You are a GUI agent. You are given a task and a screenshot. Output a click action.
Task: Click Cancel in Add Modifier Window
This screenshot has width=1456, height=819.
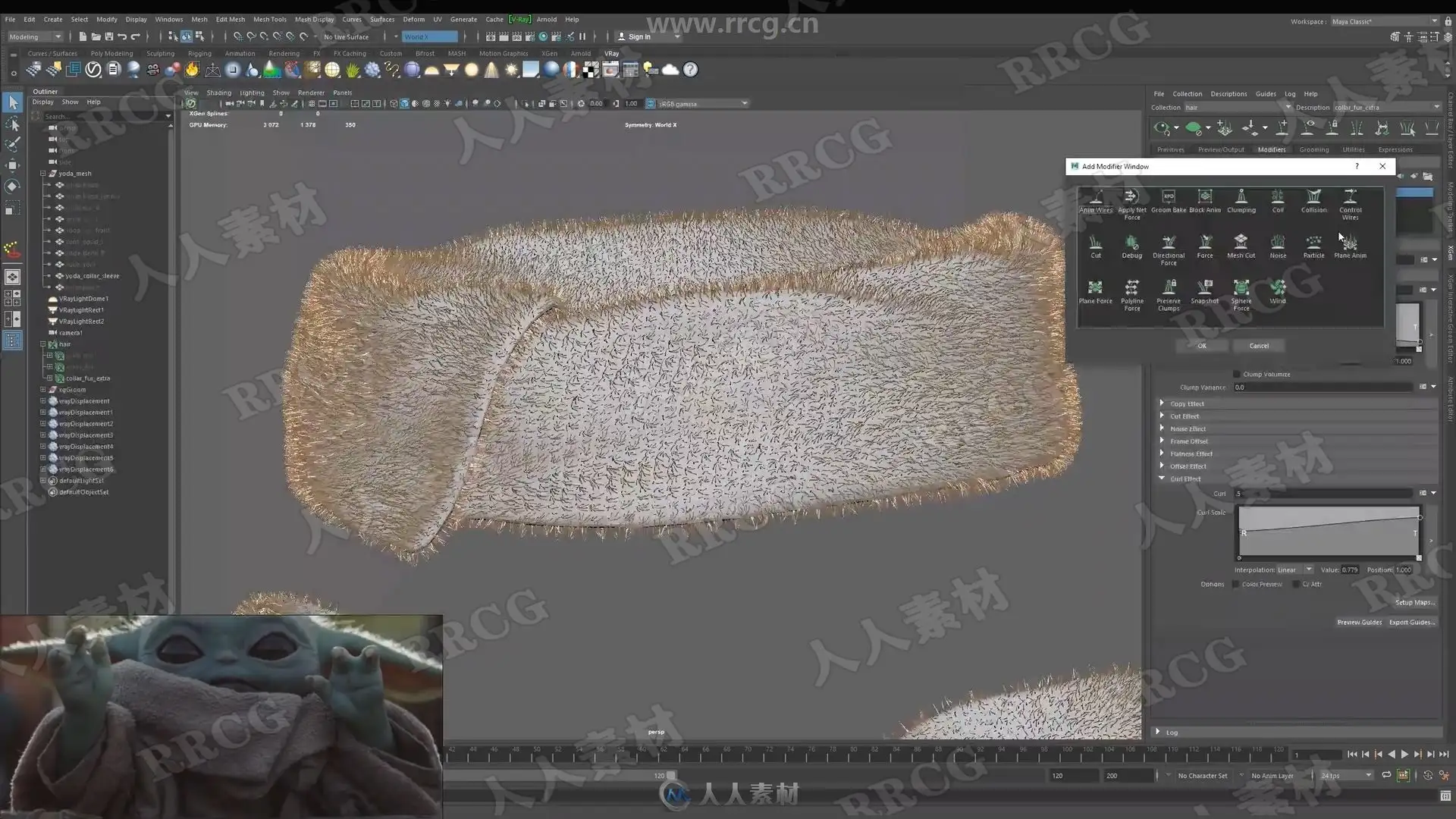coord(1259,346)
